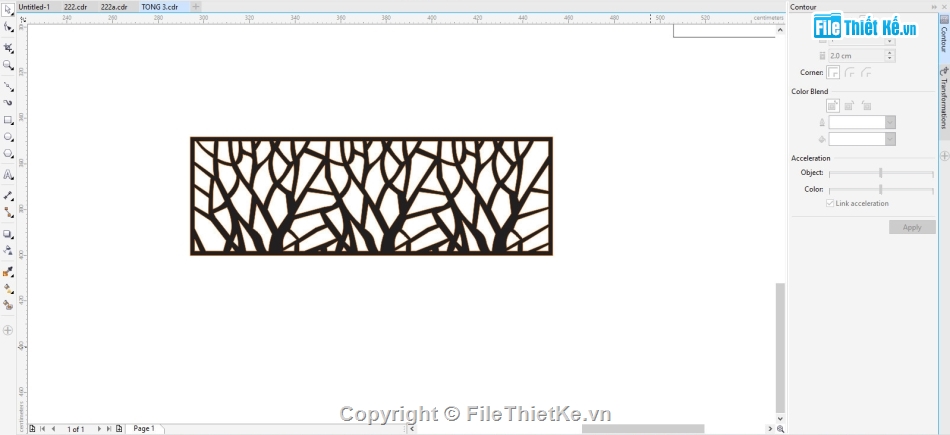Select the Text tool
This screenshot has width=950, height=435.
tap(8, 174)
